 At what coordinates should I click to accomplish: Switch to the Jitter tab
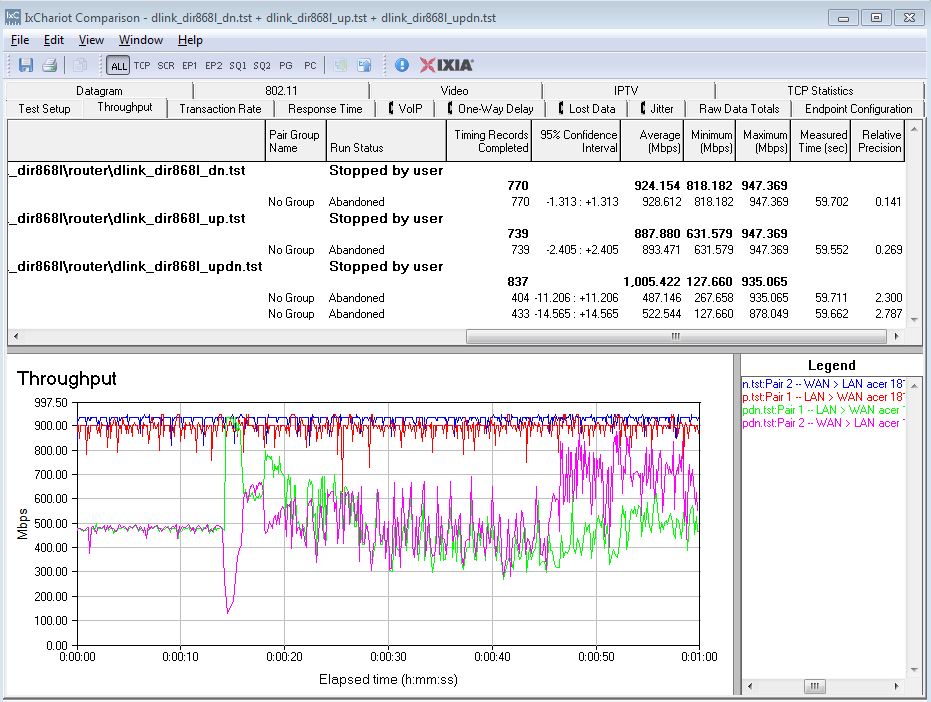657,109
